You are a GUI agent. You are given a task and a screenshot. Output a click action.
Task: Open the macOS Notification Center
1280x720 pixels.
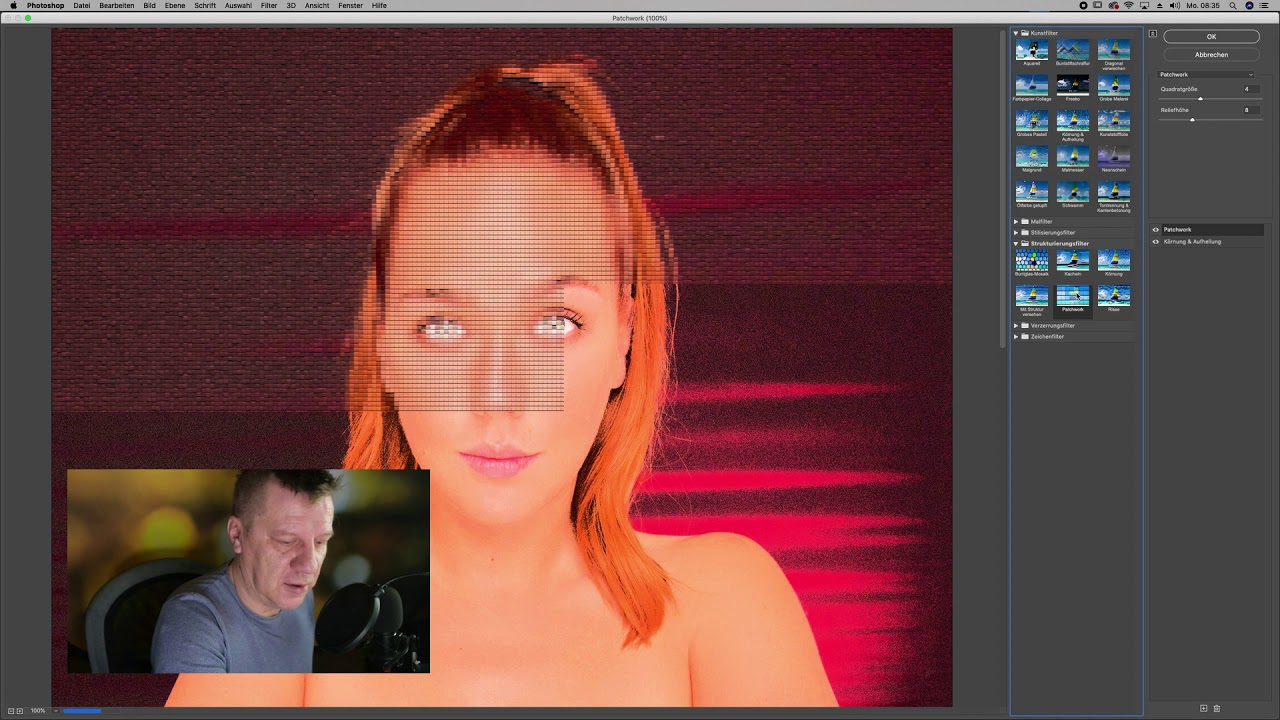click(1265, 6)
